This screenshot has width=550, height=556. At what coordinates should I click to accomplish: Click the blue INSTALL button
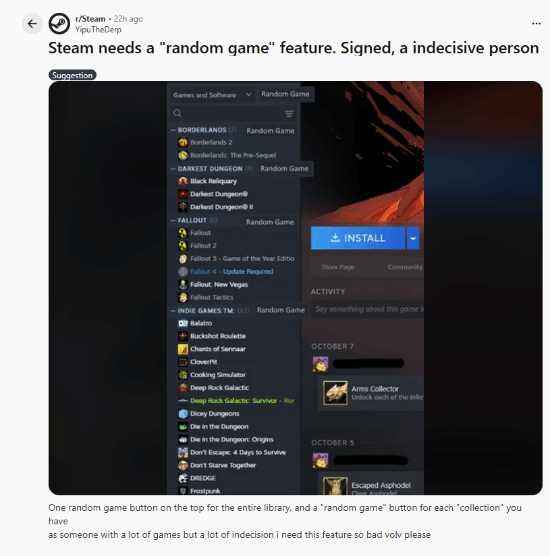358,238
